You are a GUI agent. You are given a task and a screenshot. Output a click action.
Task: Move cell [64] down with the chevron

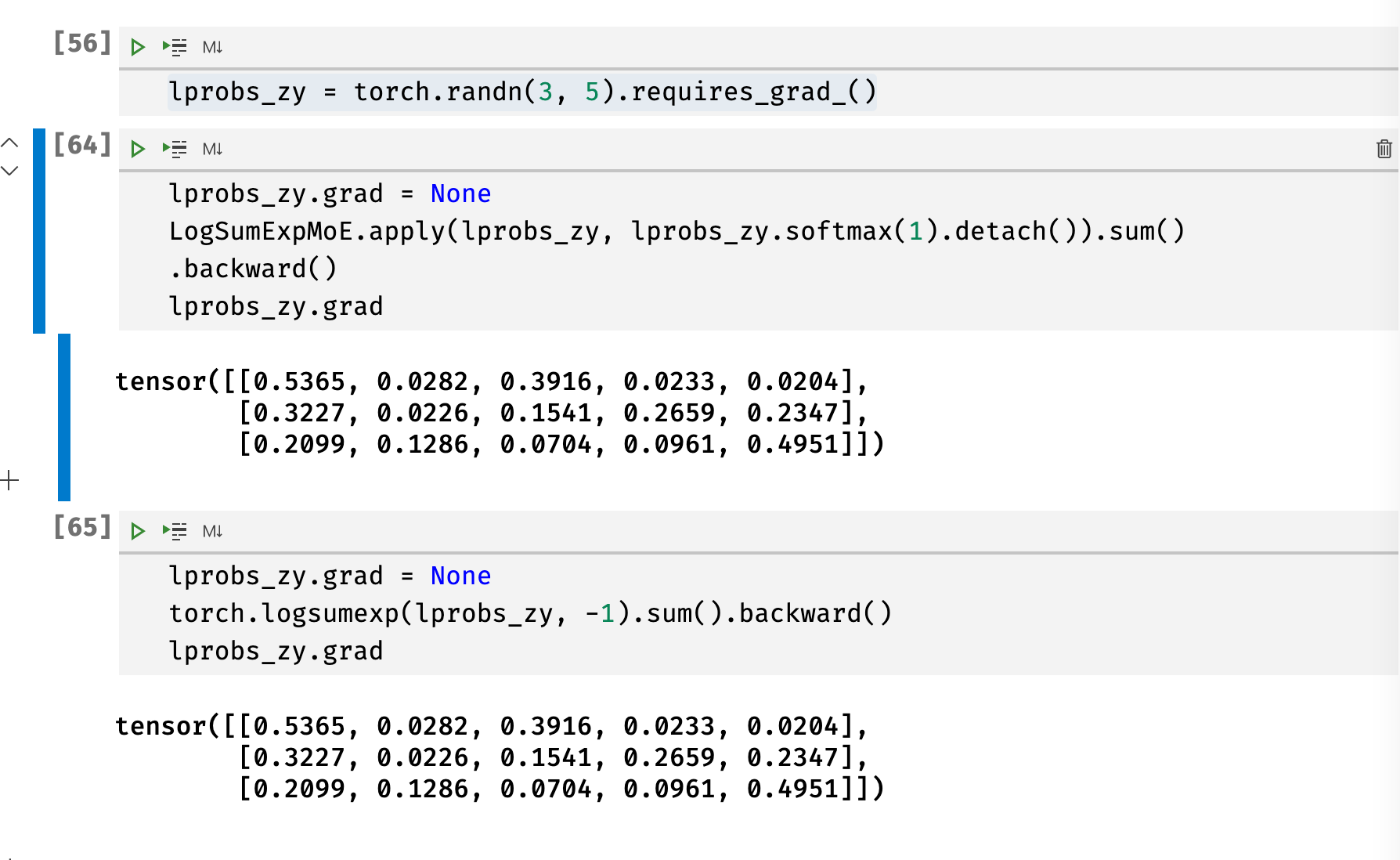pos(10,171)
